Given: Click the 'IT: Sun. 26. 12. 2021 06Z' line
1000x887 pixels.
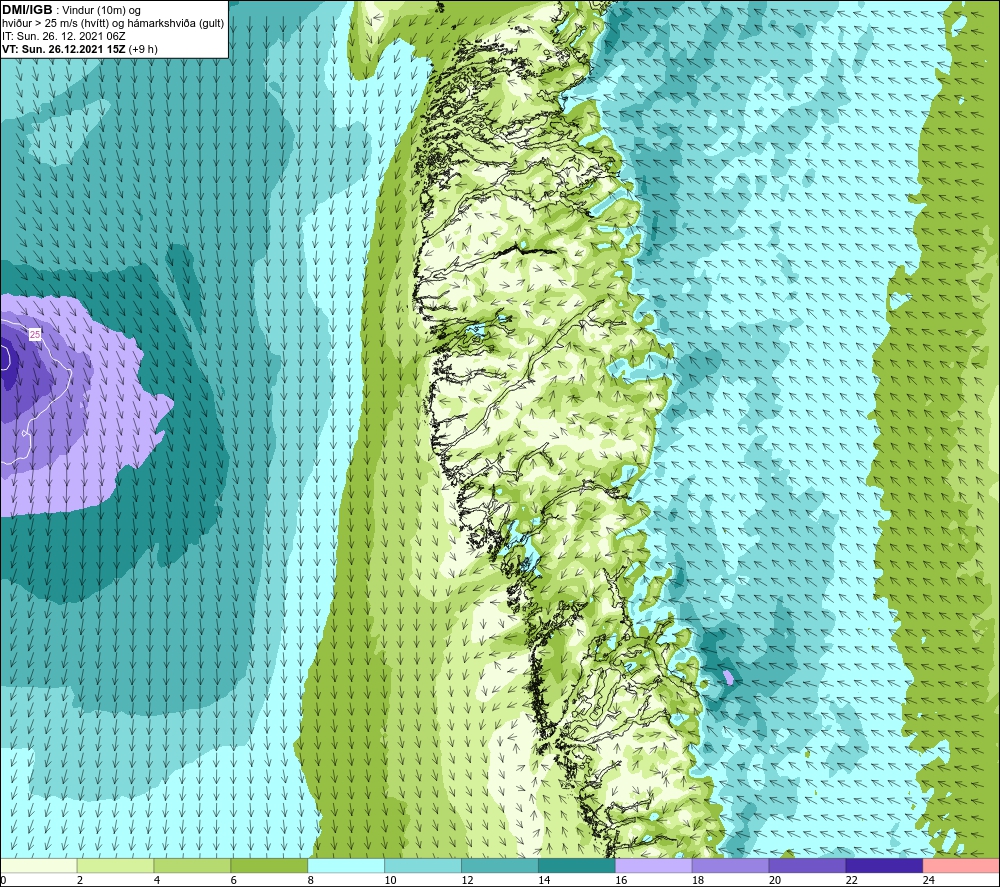Looking at the screenshot, I should [x=64, y=36].
